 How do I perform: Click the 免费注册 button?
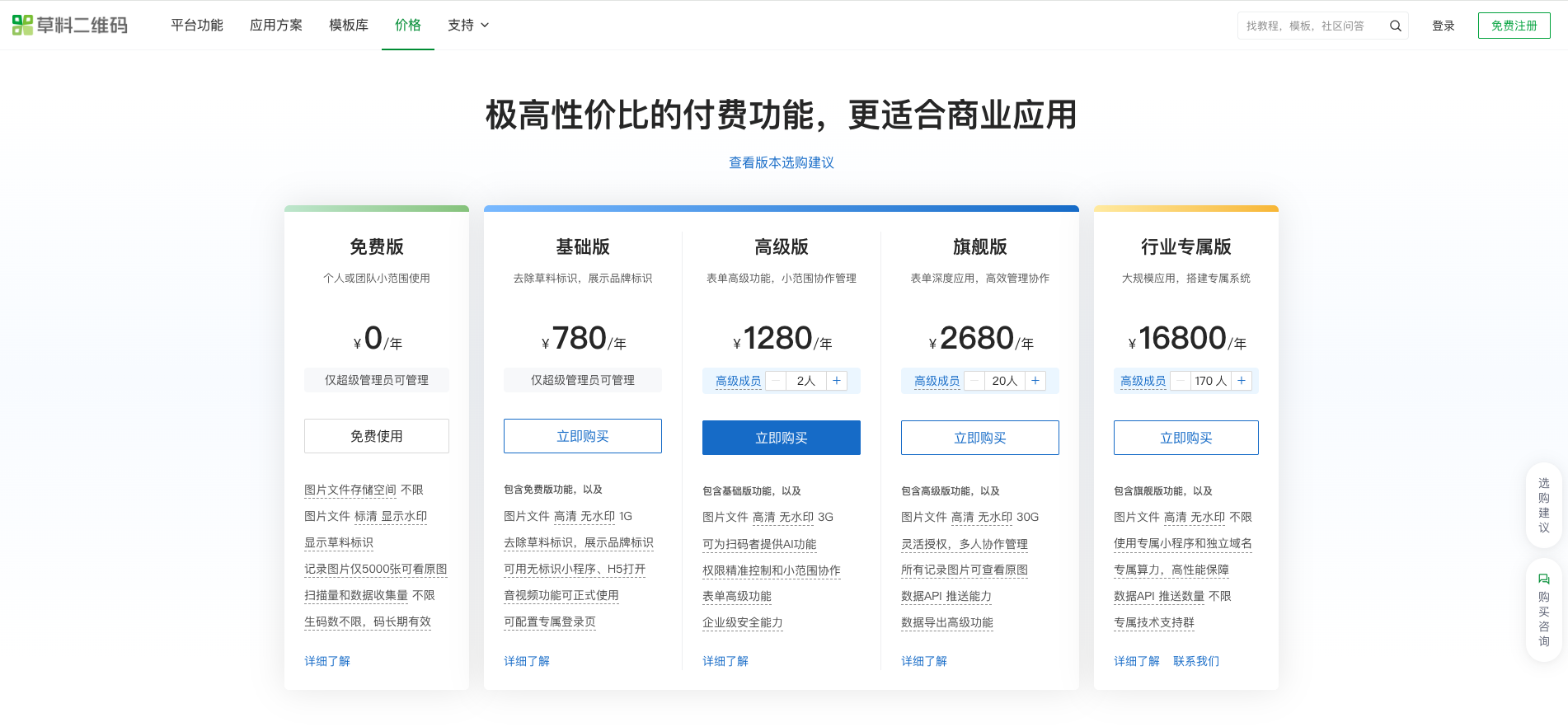1514,26
